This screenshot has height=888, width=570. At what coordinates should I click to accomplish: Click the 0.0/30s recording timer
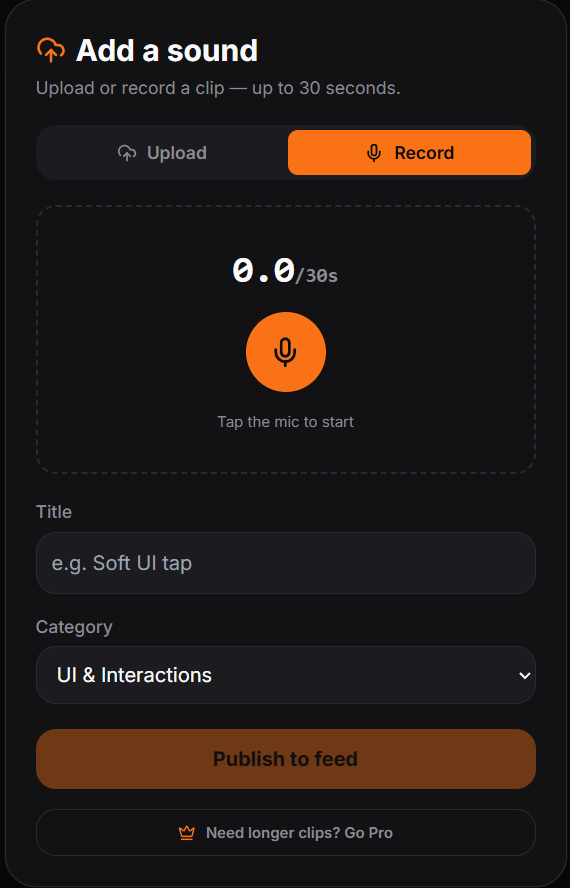tap(285, 271)
